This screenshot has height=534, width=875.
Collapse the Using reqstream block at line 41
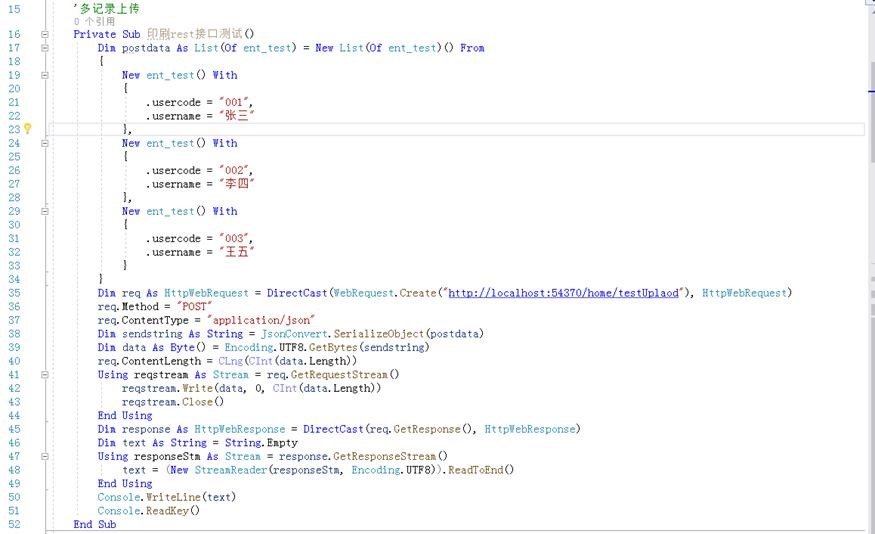[x=45, y=375]
